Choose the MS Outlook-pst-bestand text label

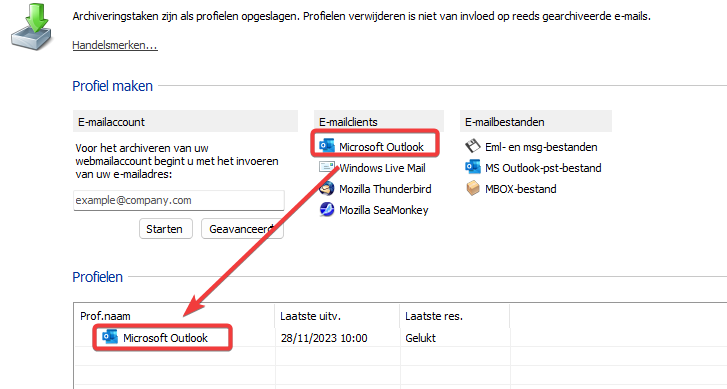[543, 168]
